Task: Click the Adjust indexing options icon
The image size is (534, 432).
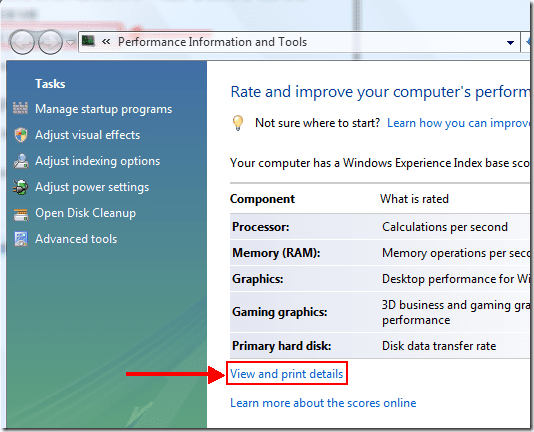Action: pyautogui.click(x=21, y=161)
